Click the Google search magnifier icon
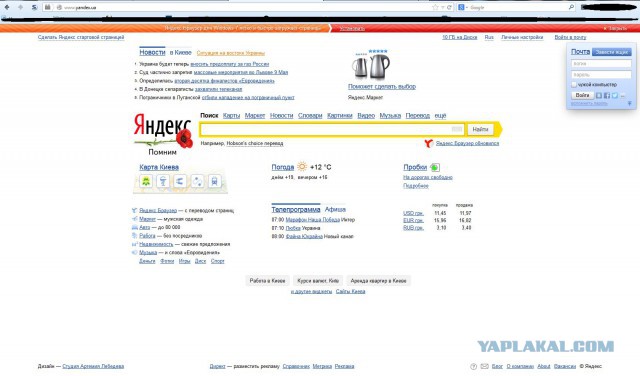The height and width of the screenshot is (376, 640). pyautogui.click(x=571, y=7)
